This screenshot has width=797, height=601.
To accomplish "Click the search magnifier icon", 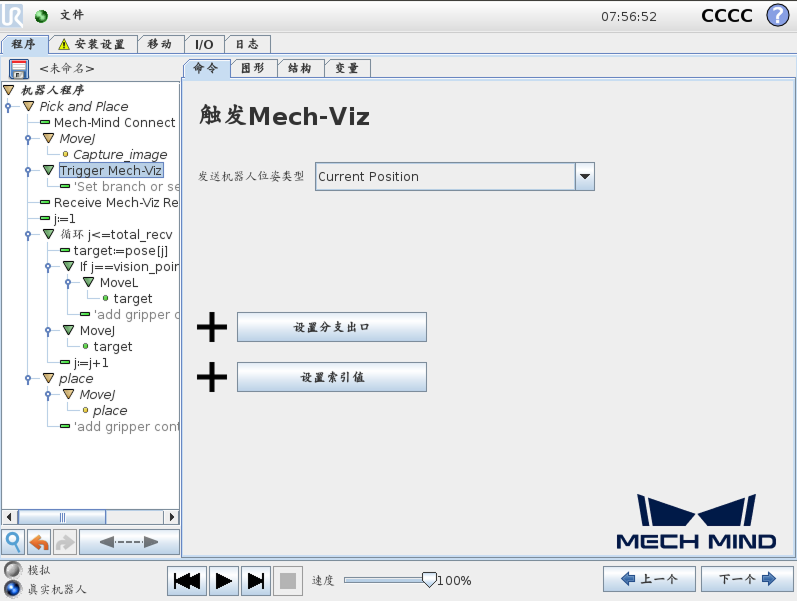I will click(x=13, y=542).
